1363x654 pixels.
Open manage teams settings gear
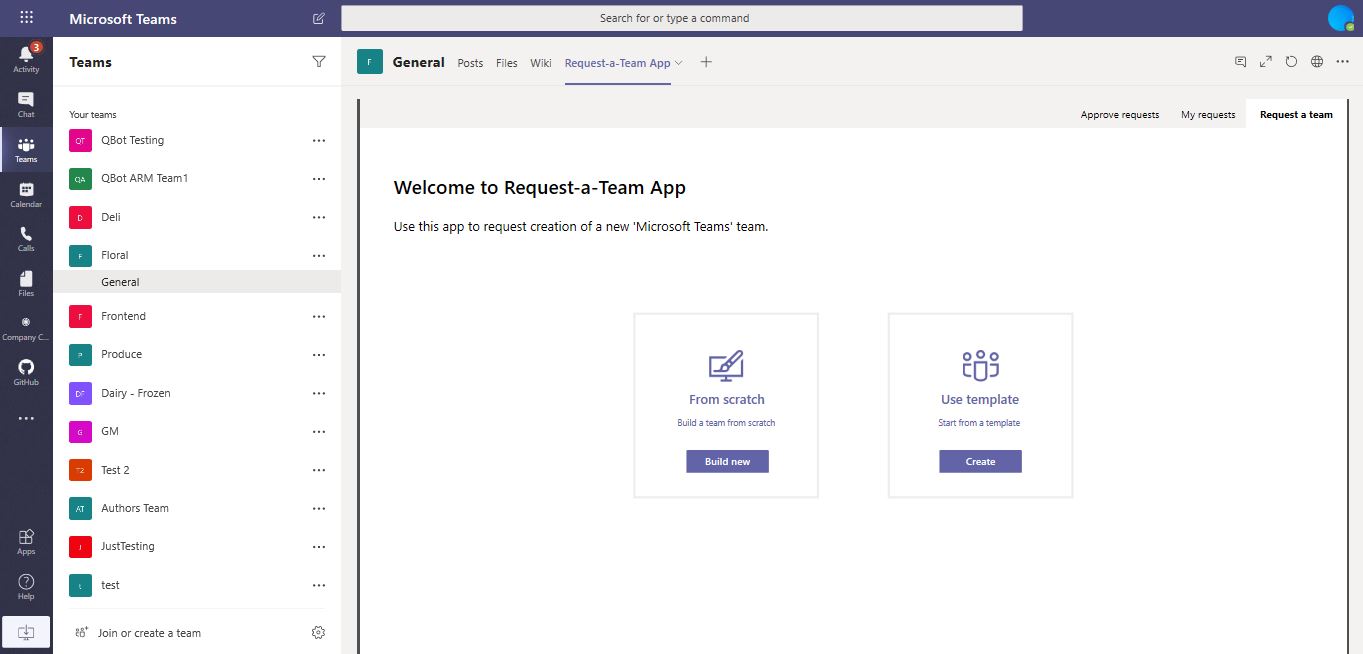[319, 632]
